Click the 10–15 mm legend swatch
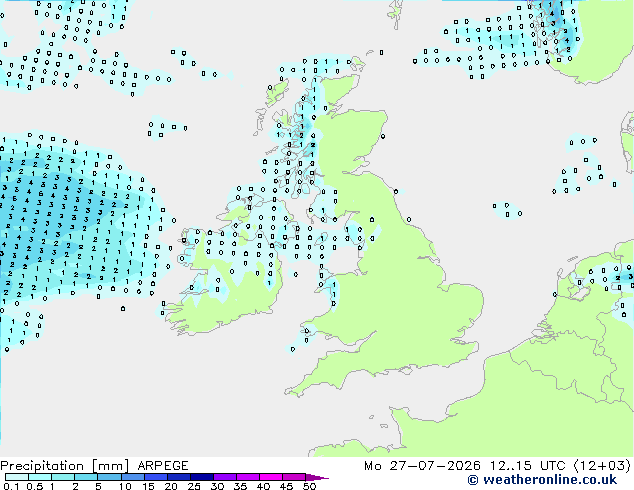Viewport: 634px width, 490px height. pos(133,477)
